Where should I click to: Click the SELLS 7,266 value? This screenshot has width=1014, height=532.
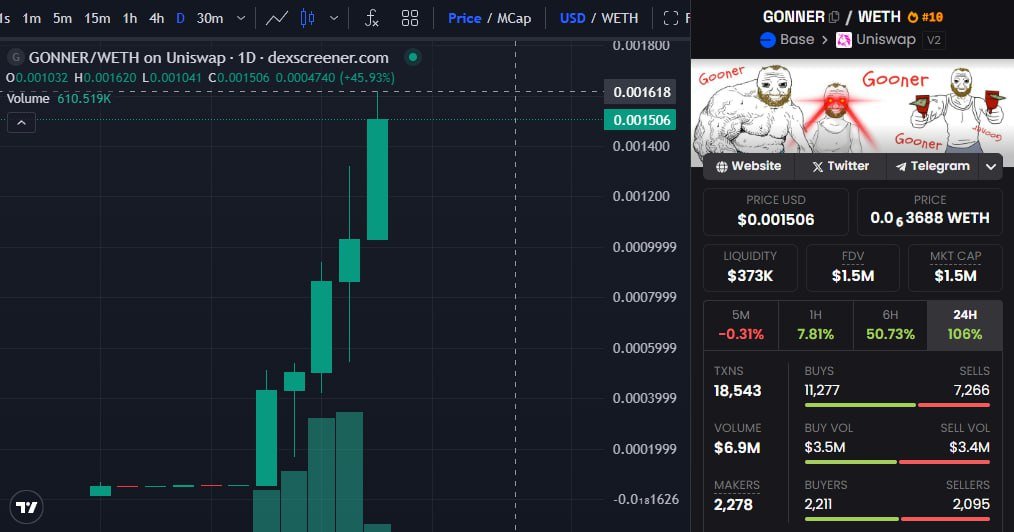pyautogui.click(x=971, y=390)
